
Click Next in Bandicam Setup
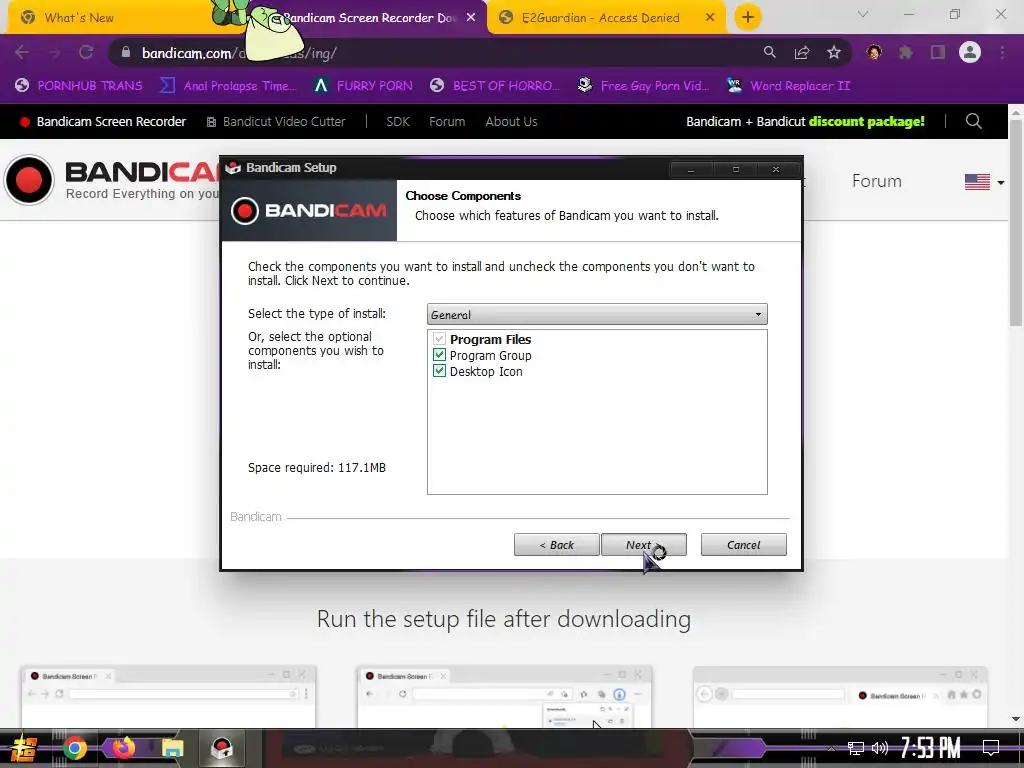coord(643,545)
